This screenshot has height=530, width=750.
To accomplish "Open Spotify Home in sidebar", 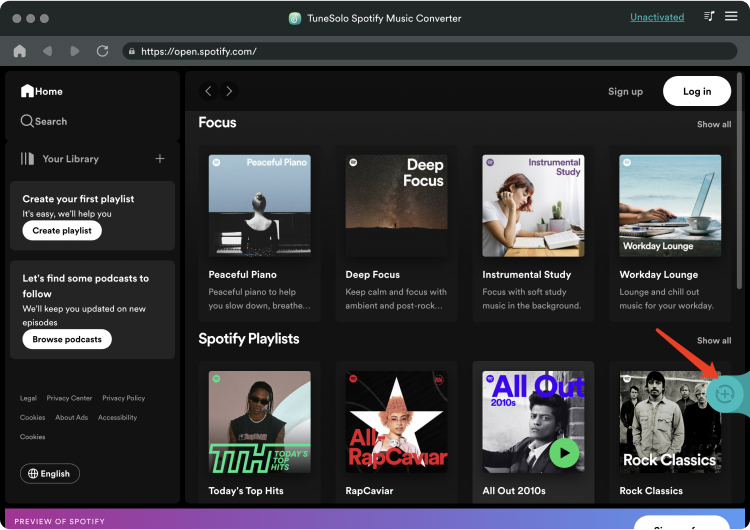I will tap(42, 91).
